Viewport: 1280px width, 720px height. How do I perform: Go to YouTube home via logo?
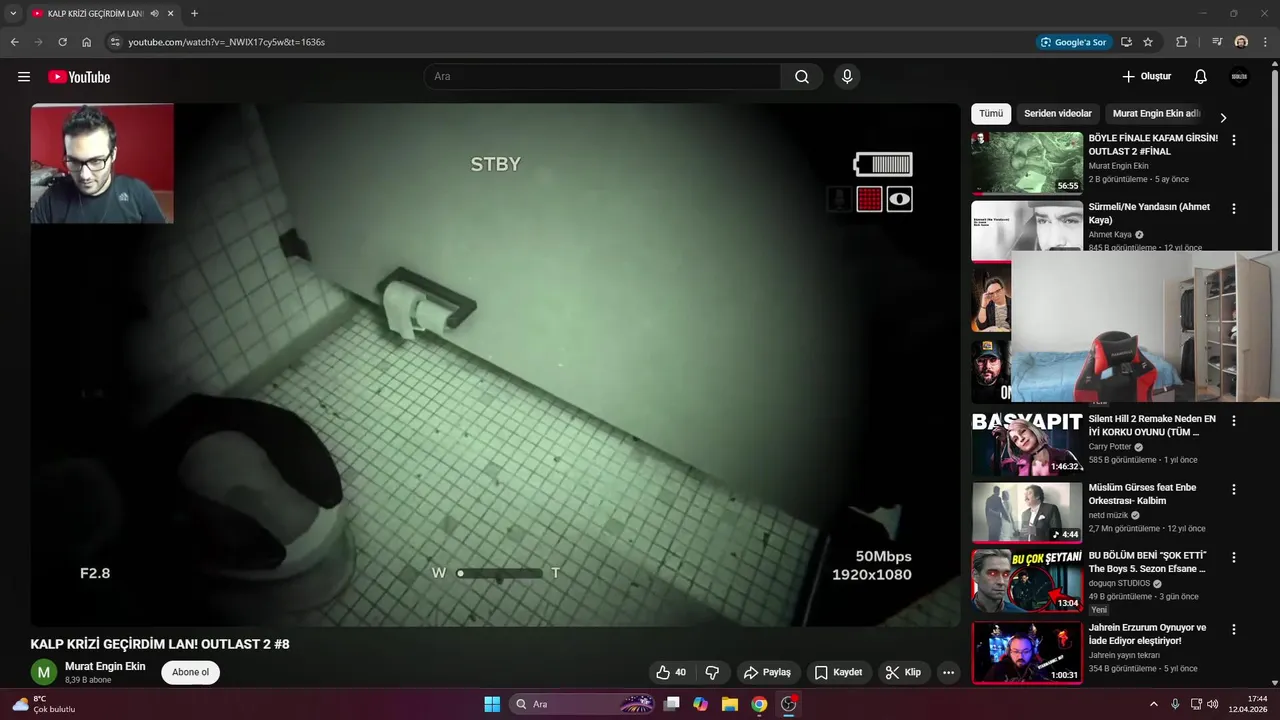[x=79, y=77]
